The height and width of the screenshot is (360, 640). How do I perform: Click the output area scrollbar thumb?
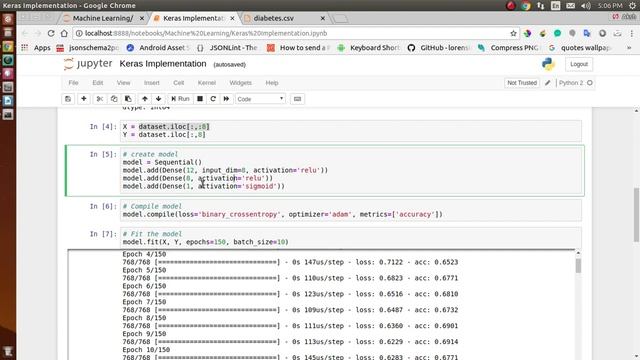click(x=578, y=266)
